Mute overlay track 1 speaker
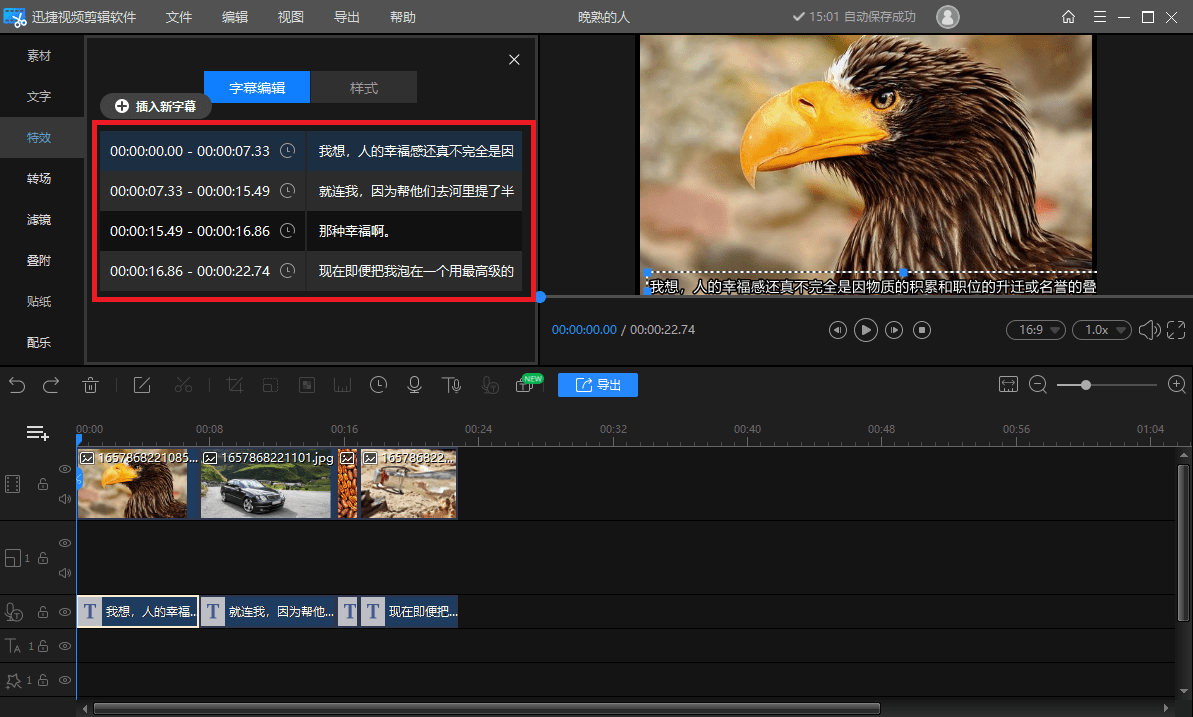This screenshot has width=1193, height=717. [x=65, y=573]
